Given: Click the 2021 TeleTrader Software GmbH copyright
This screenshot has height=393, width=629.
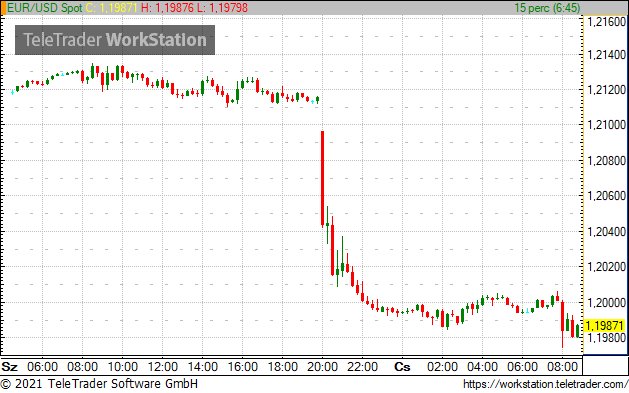Looking at the screenshot, I should pyautogui.click(x=99, y=383).
